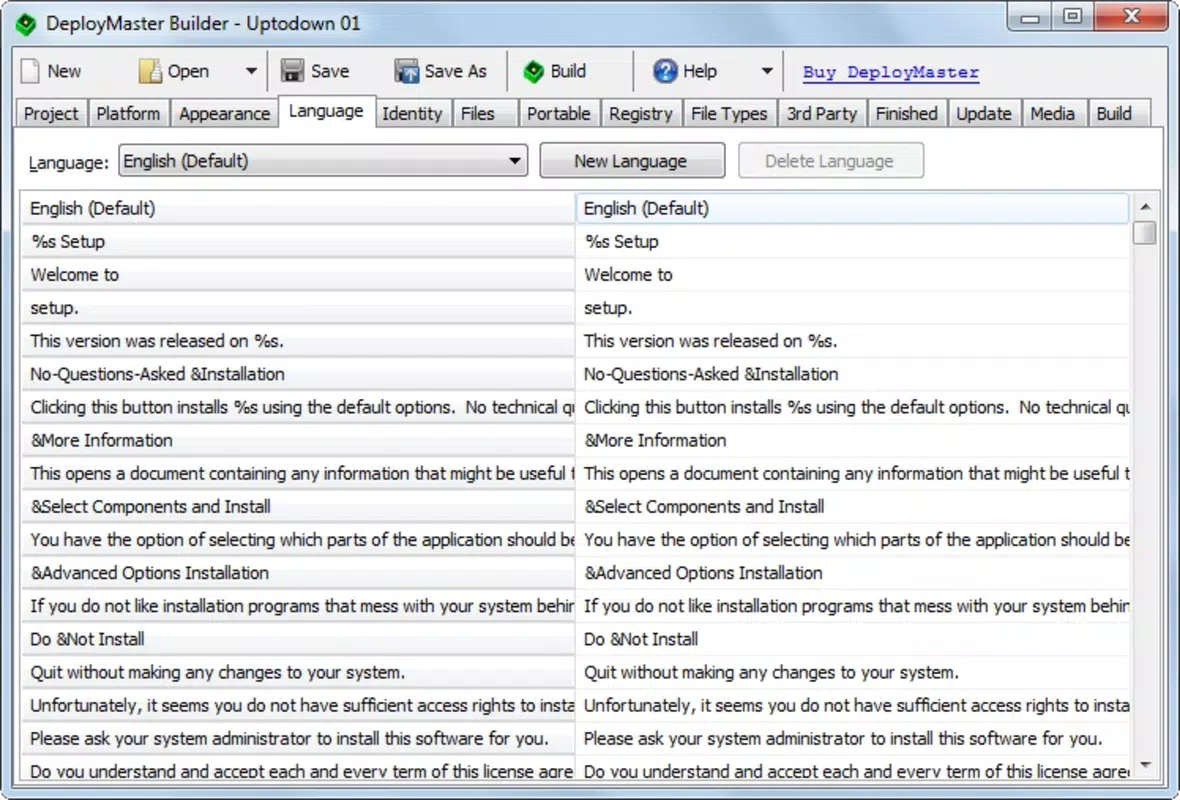The width and height of the screenshot is (1180, 800).
Task: Click the blue Help question icon
Action: (x=665, y=71)
